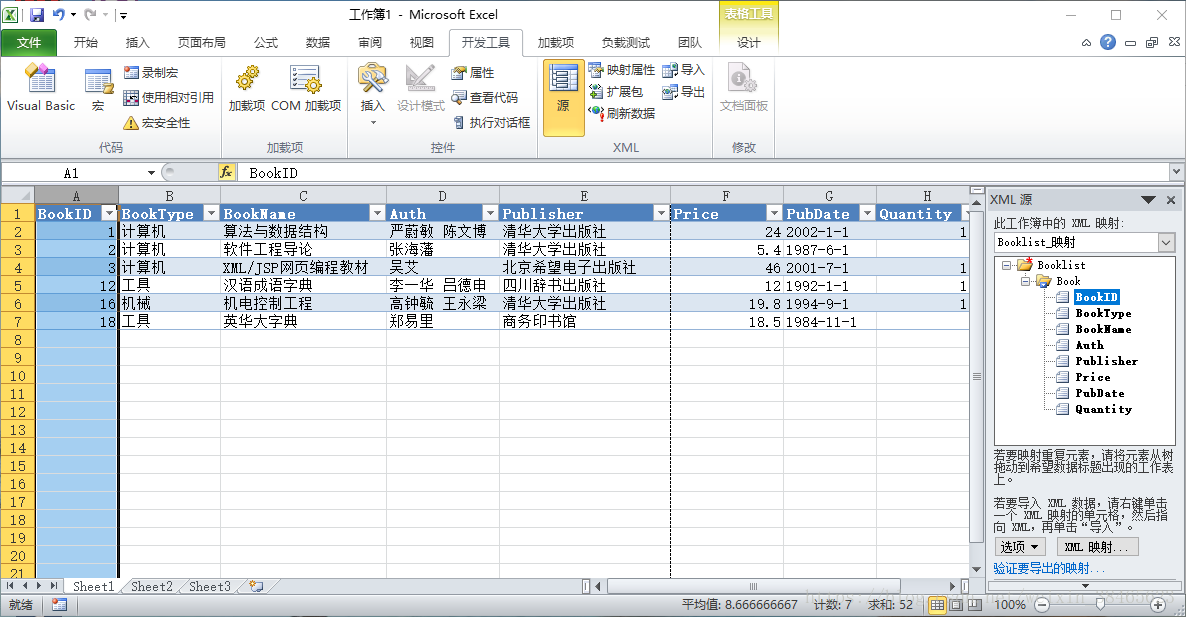
Task: Close the XML 源 task pane
Action: coord(1171,200)
